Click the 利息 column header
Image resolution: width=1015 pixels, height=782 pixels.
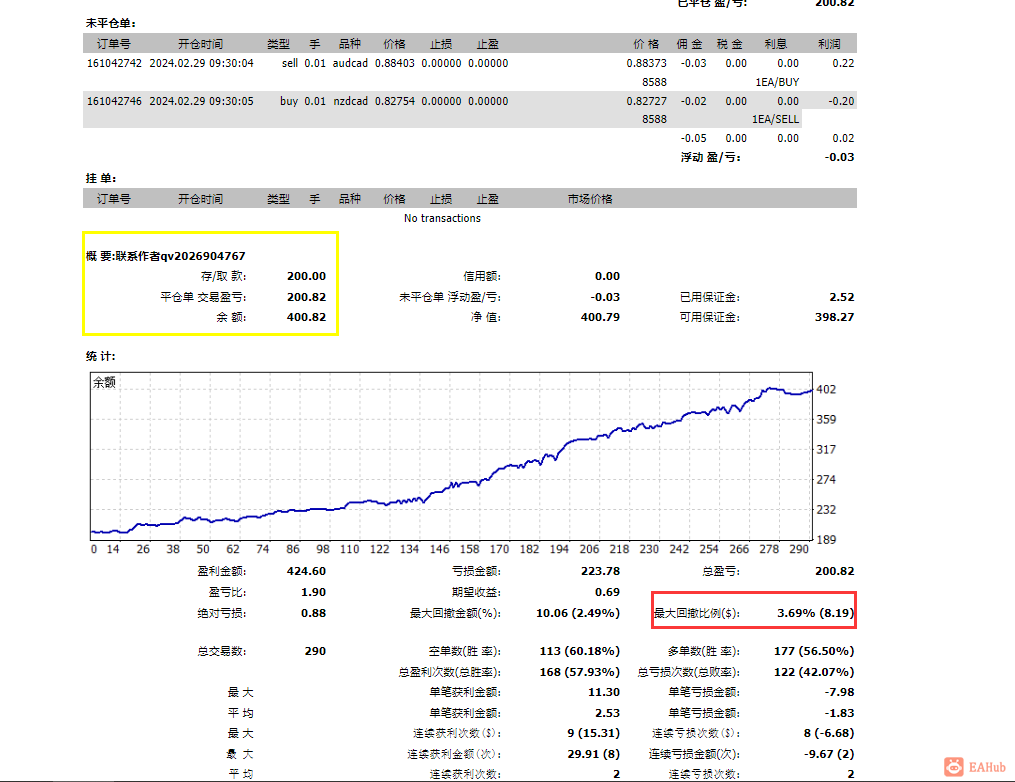pyautogui.click(x=775, y=44)
